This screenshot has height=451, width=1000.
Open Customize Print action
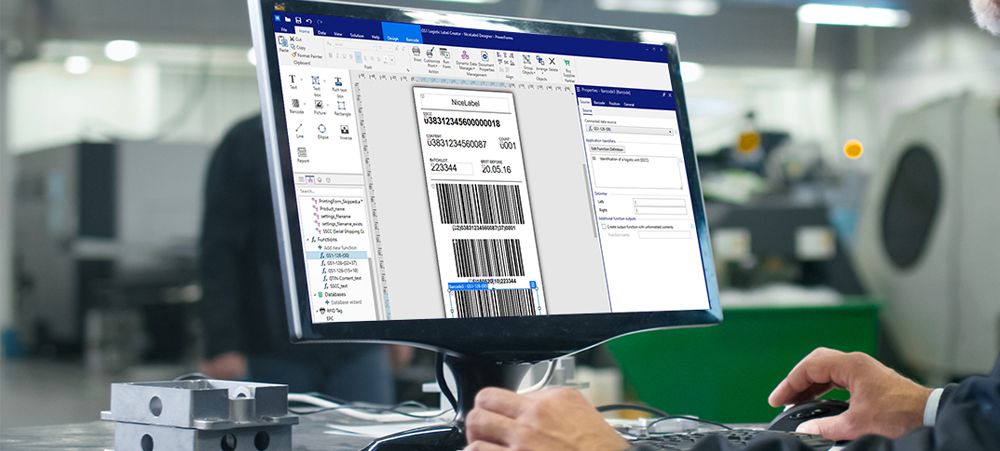pyautogui.click(x=432, y=56)
